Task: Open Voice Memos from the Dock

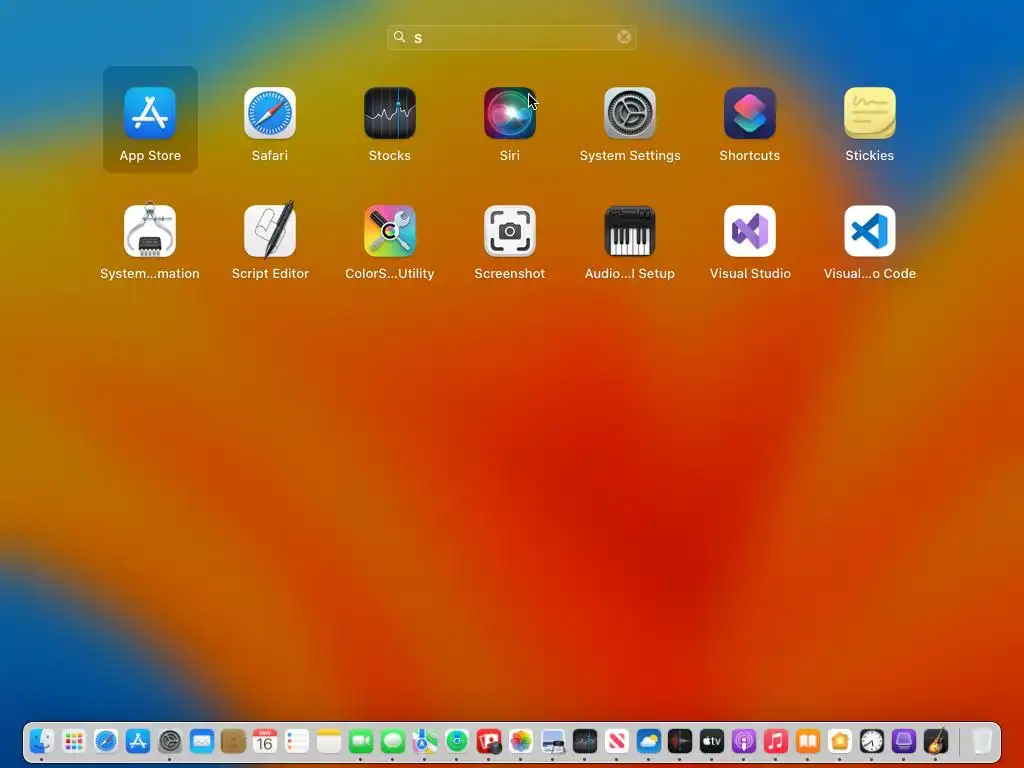Action: point(680,741)
